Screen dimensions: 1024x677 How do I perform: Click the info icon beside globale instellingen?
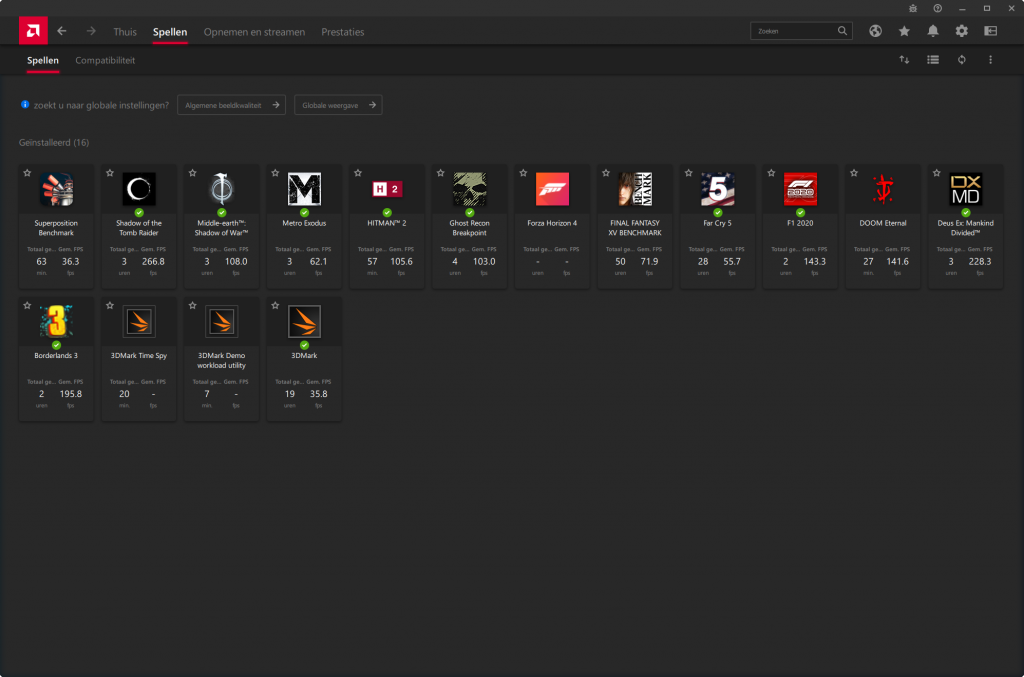[25, 104]
